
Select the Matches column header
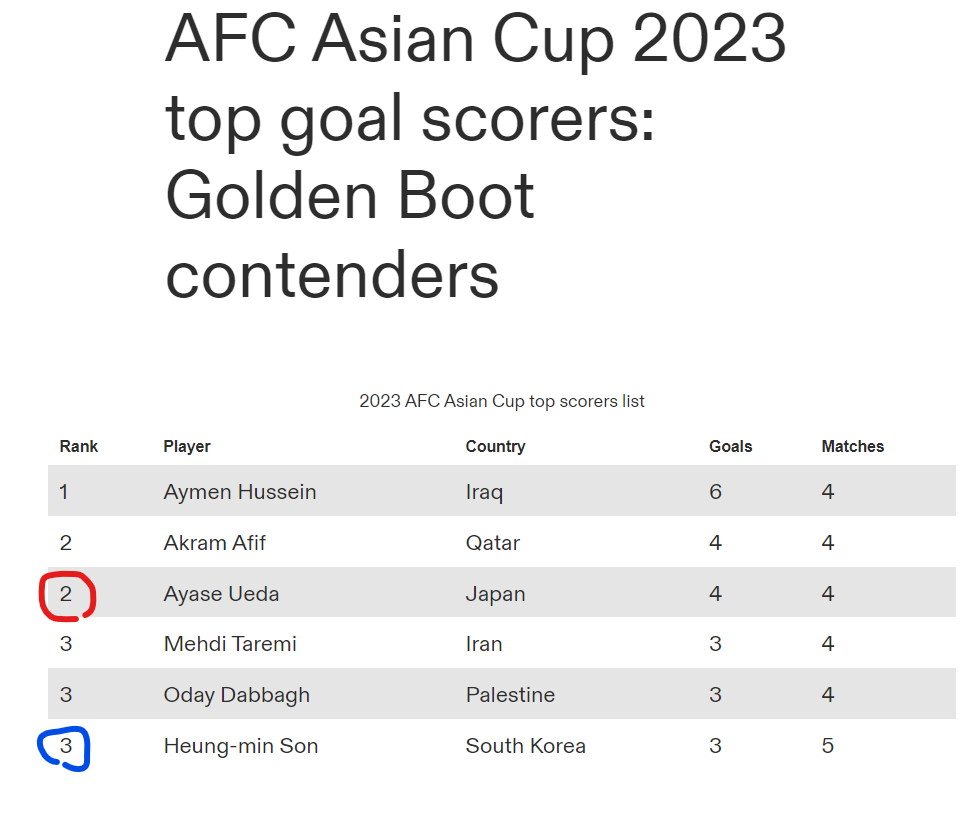pos(852,447)
